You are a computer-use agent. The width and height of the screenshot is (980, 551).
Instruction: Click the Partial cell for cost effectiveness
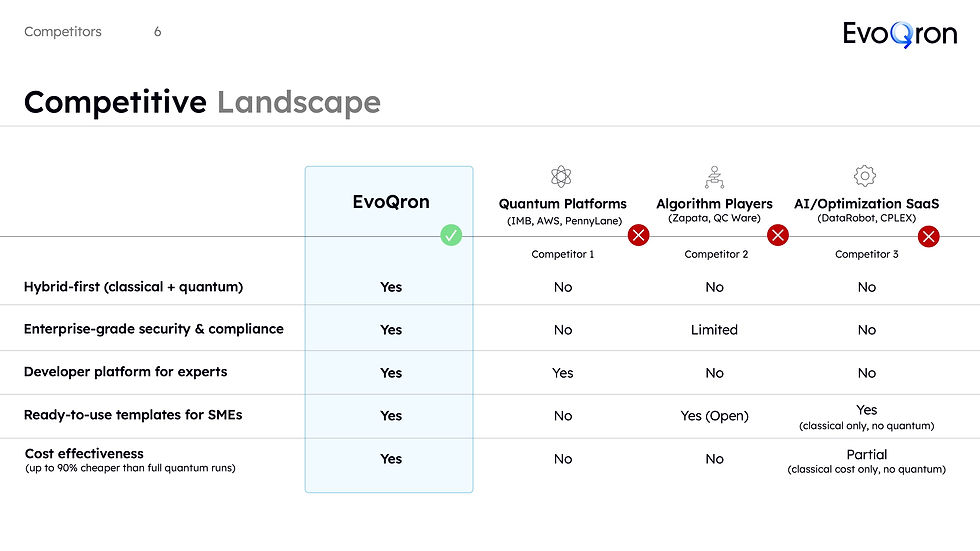(x=866, y=455)
